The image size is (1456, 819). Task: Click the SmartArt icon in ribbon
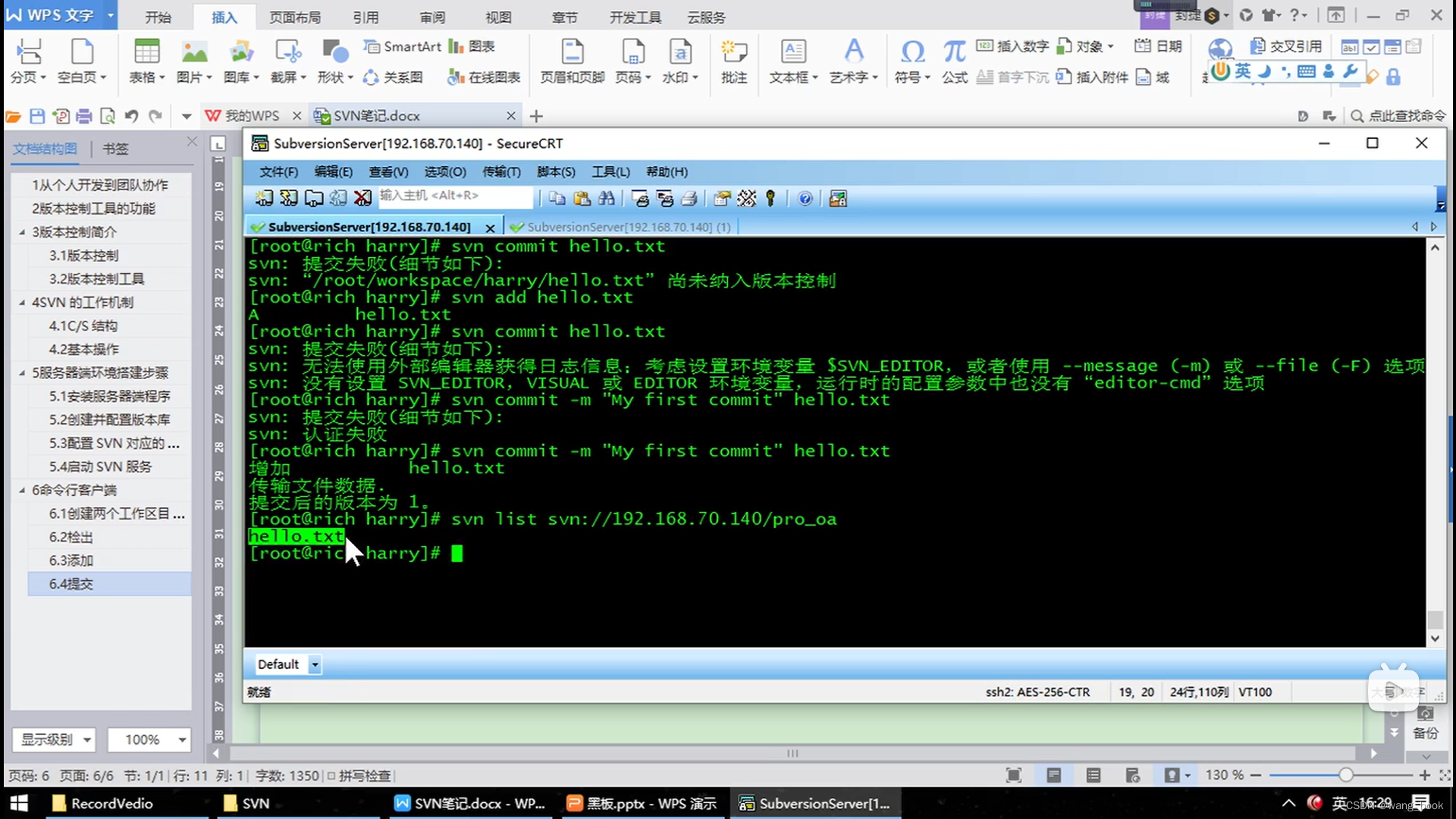click(372, 46)
